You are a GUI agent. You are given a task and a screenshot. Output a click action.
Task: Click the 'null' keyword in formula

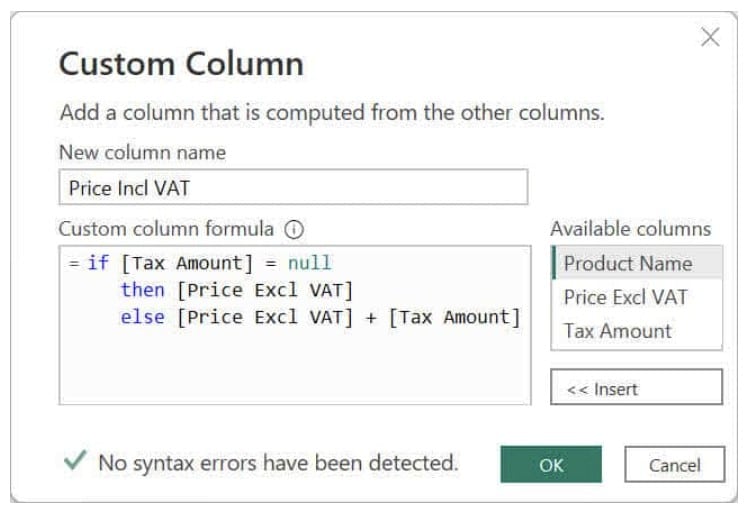309,263
